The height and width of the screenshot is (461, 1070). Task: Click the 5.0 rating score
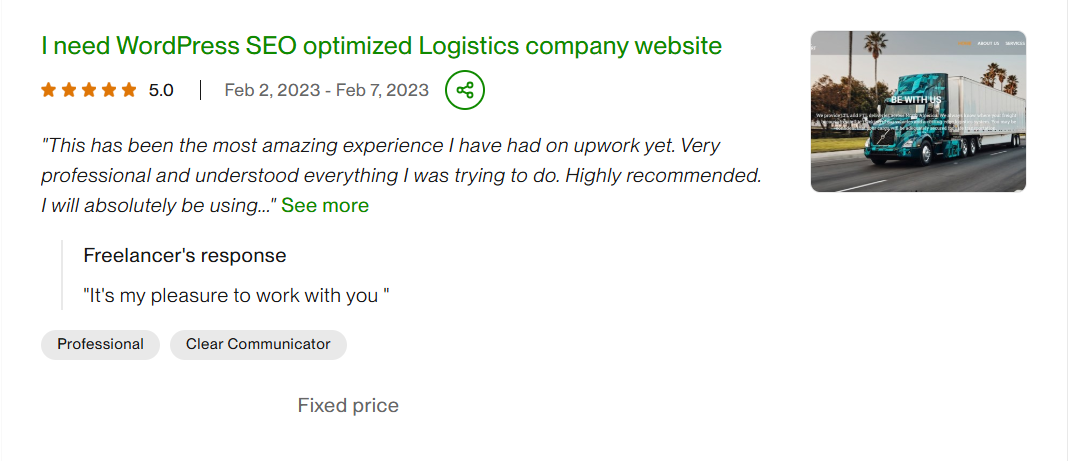[x=161, y=90]
